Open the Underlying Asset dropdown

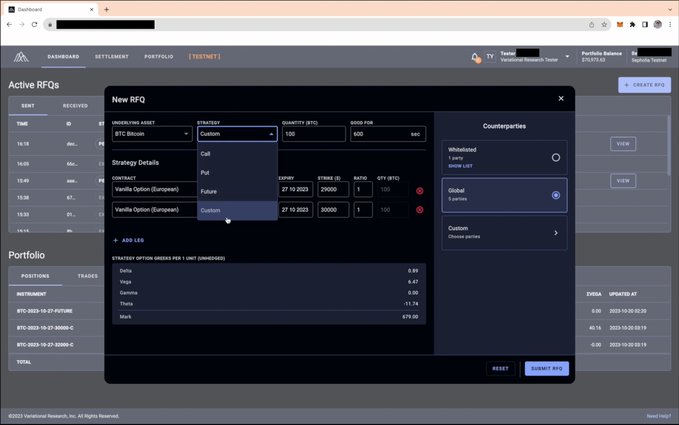(152, 134)
